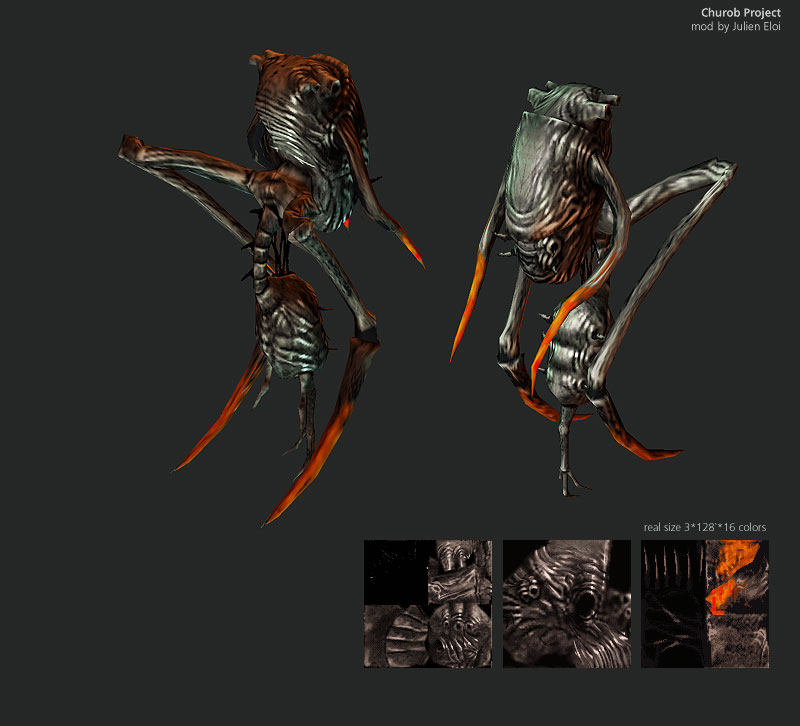Click the Churob Project title text
The image size is (800, 726).
coord(740,12)
